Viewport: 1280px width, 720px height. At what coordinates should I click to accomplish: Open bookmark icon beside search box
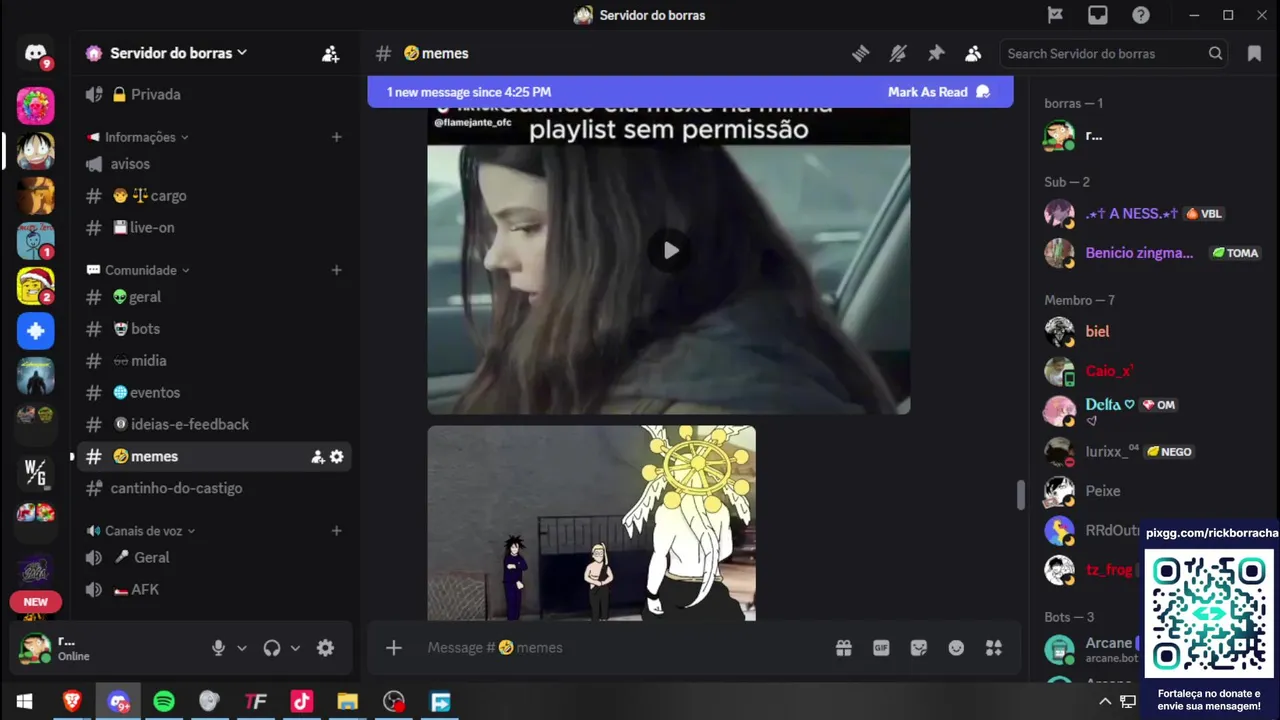1254,54
